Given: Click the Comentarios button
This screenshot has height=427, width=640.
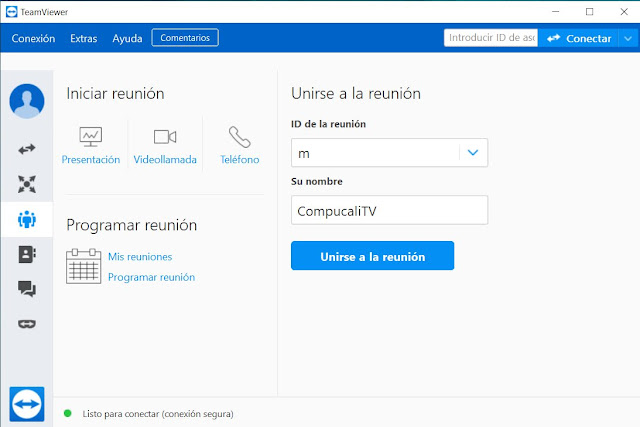Looking at the screenshot, I should 185,38.
